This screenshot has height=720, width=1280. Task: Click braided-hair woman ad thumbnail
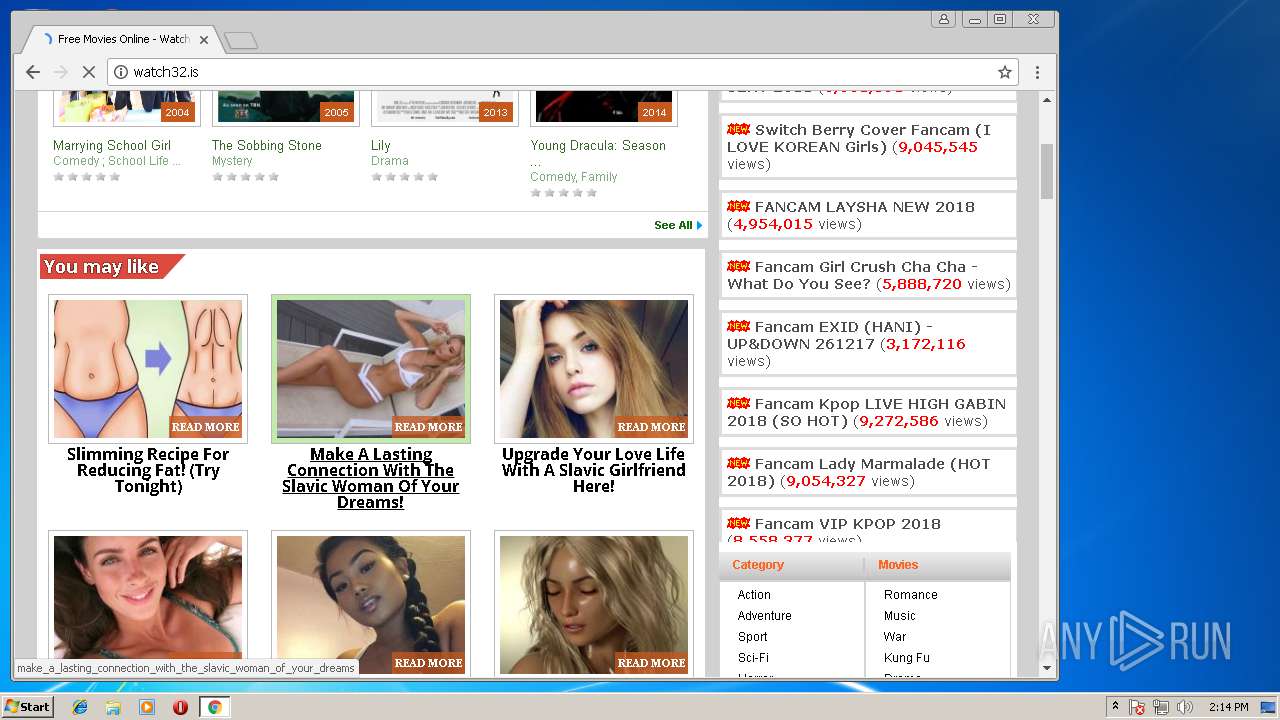(x=371, y=605)
